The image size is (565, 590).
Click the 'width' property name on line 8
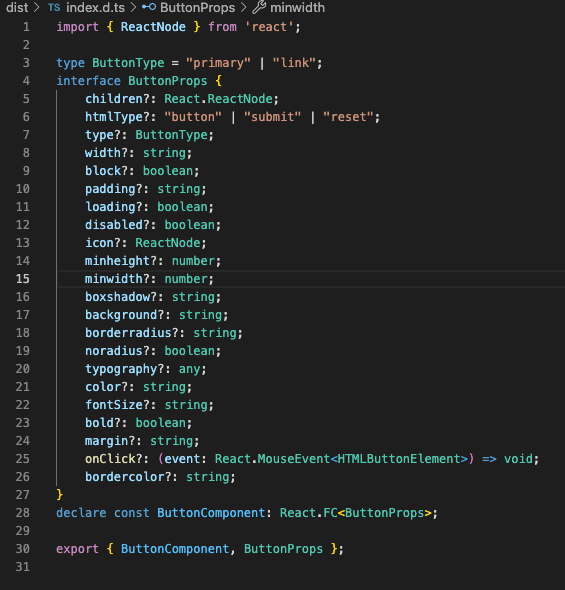click(x=103, y=153)
